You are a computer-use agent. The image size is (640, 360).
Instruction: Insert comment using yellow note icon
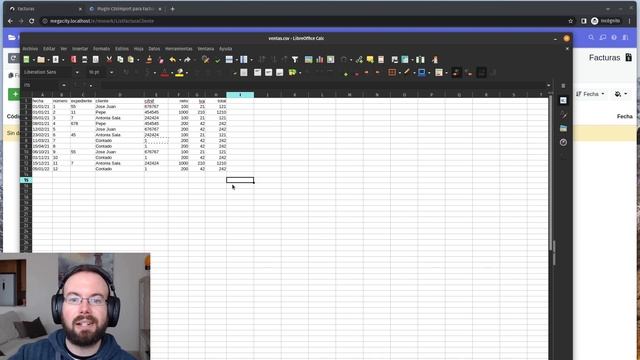coord(370,60)
